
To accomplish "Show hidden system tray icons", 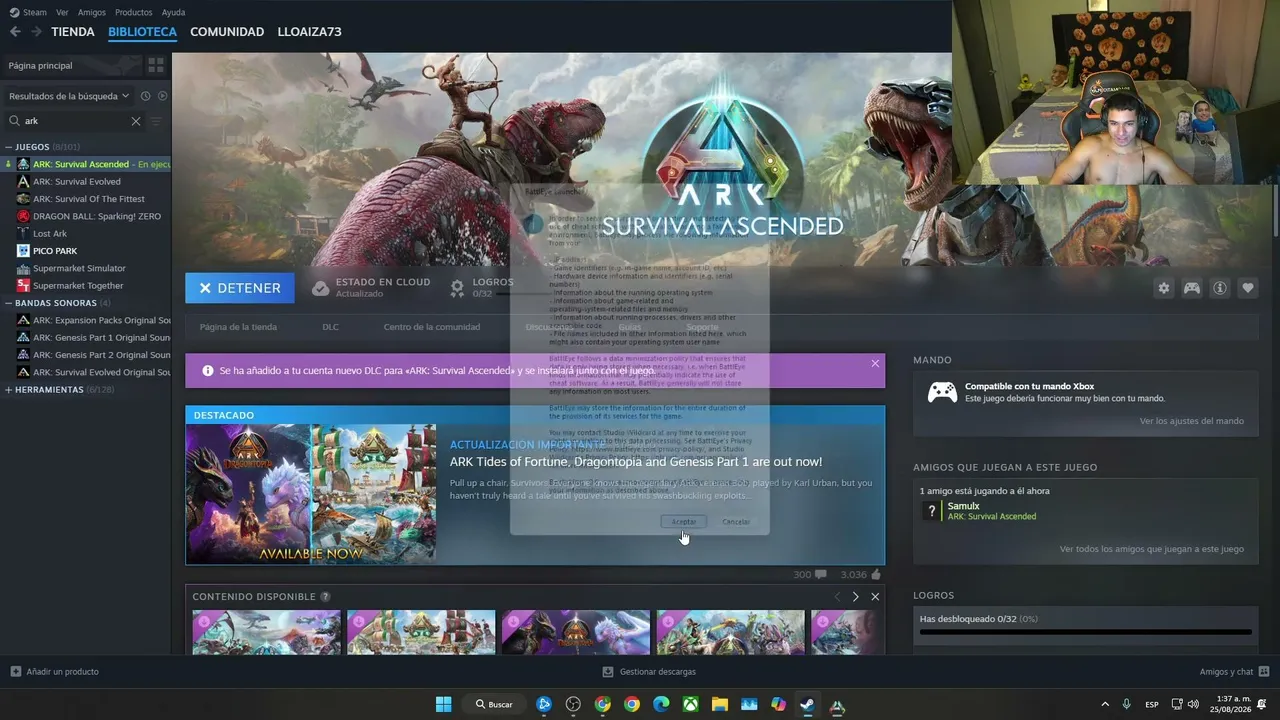I will point(1105,704).
